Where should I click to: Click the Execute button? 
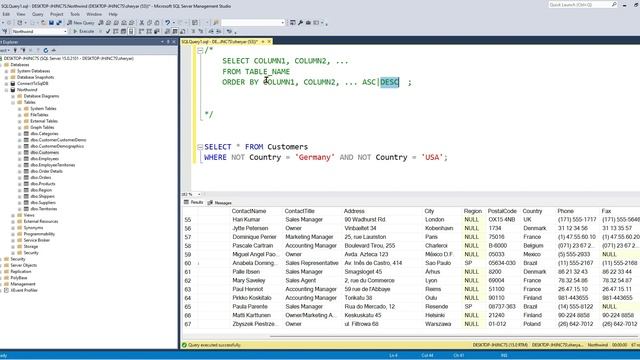pos(84,31)
